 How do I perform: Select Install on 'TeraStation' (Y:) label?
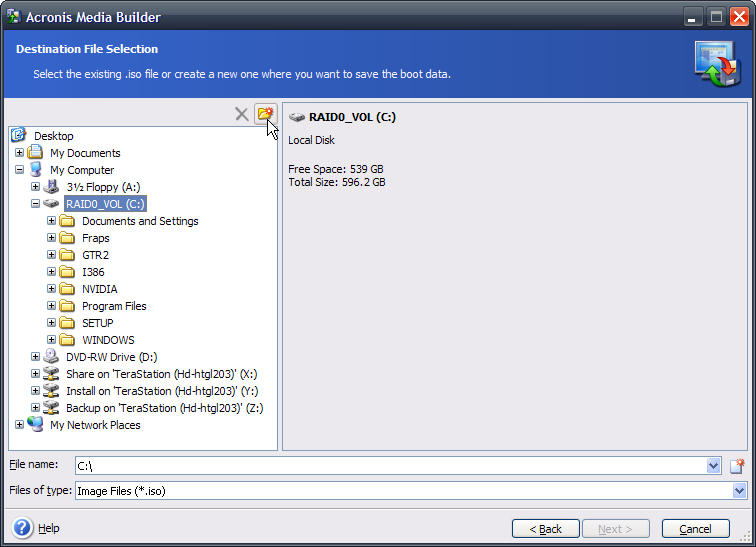pos(162,391)
